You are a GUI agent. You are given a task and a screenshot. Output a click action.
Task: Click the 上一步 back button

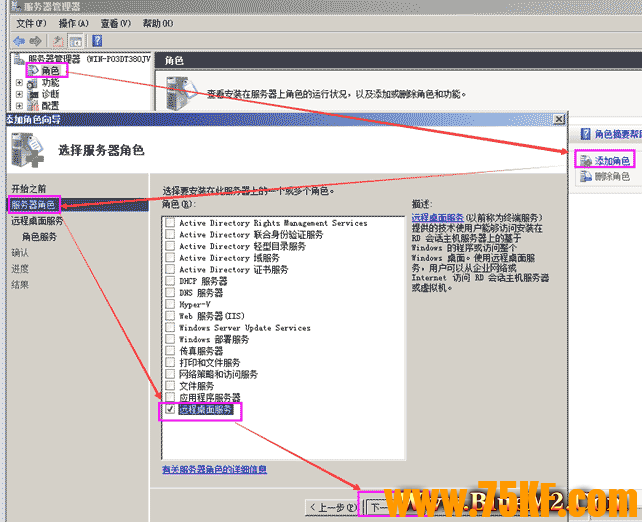coord(332,508)
